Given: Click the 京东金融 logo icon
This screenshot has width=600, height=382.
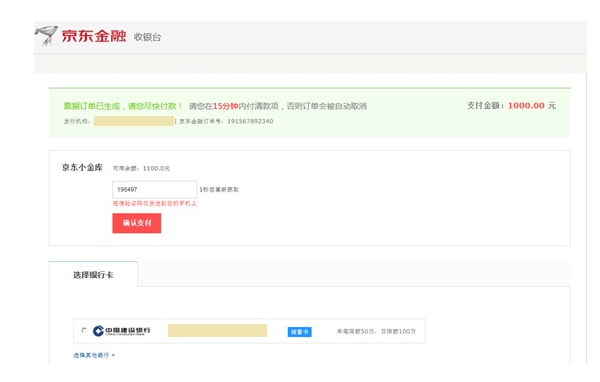Looking at the screenshot, I should pos(46,36).
